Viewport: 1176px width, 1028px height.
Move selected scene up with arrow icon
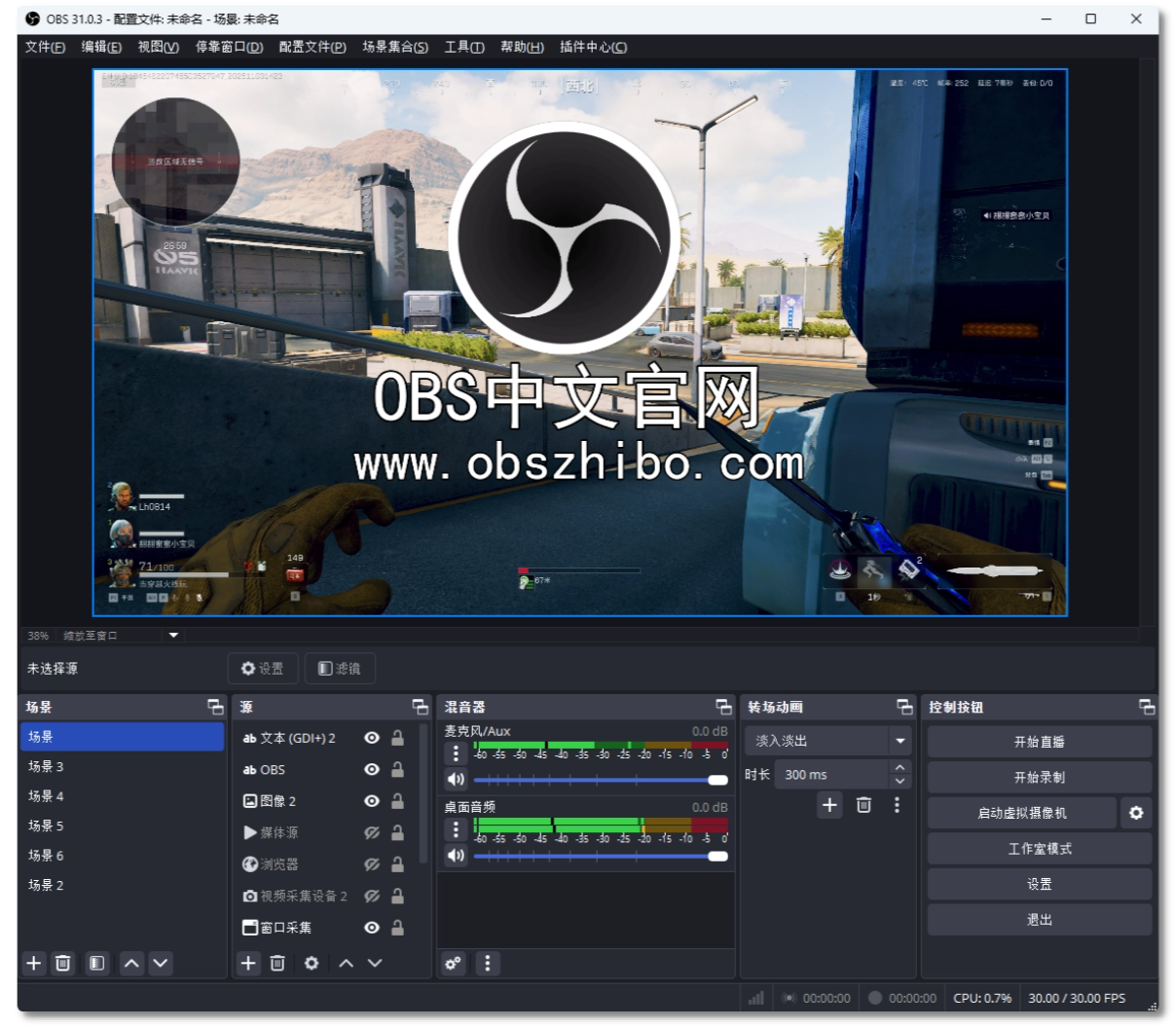[x=131, y=963]
